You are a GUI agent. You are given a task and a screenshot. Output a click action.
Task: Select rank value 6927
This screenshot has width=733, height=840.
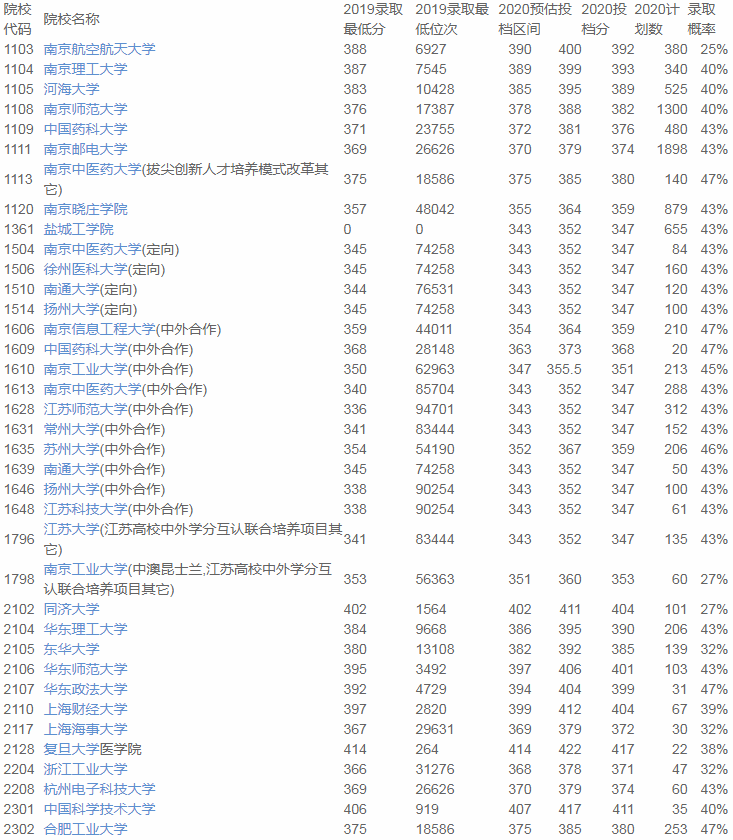tap(431, 49)
